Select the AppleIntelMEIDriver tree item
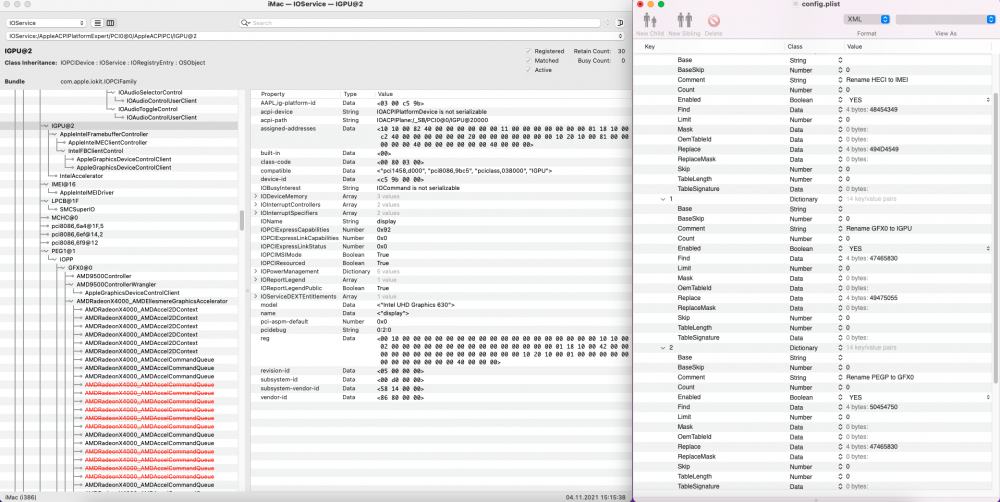 click(87, 193)
